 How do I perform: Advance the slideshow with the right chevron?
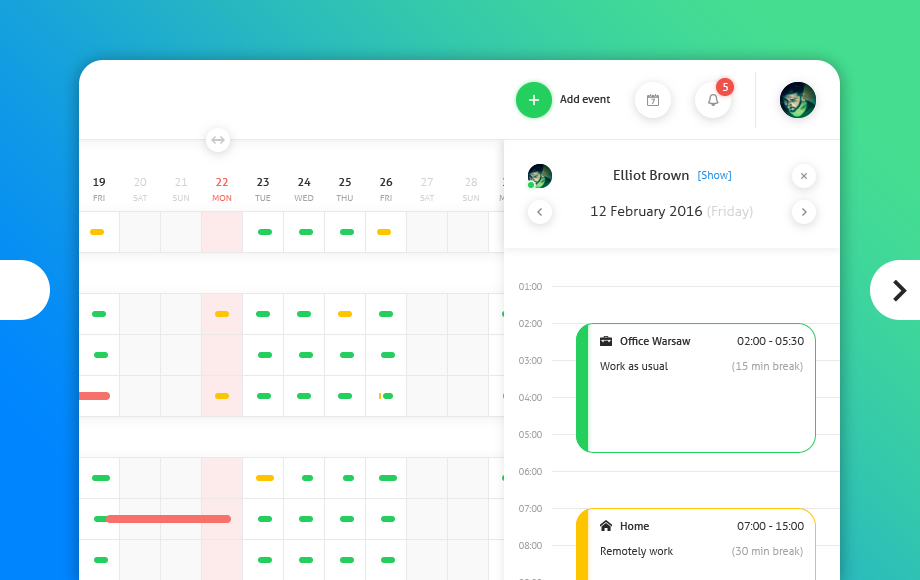coord(898,290)
